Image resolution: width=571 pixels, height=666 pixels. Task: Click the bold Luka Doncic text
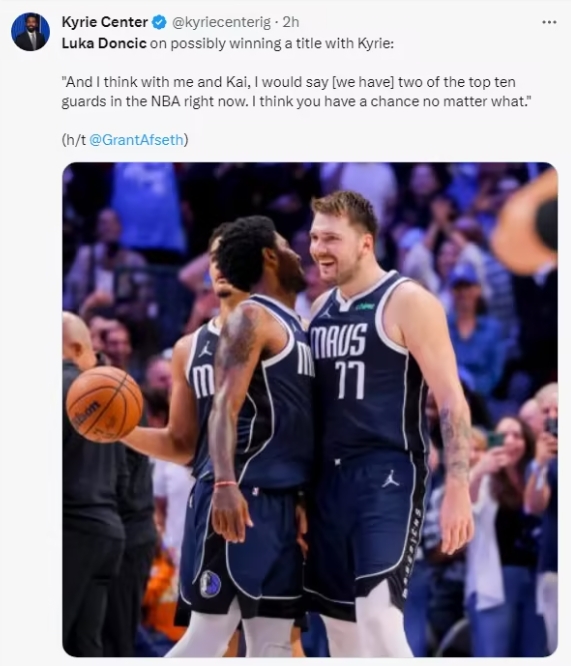point(104,43)
